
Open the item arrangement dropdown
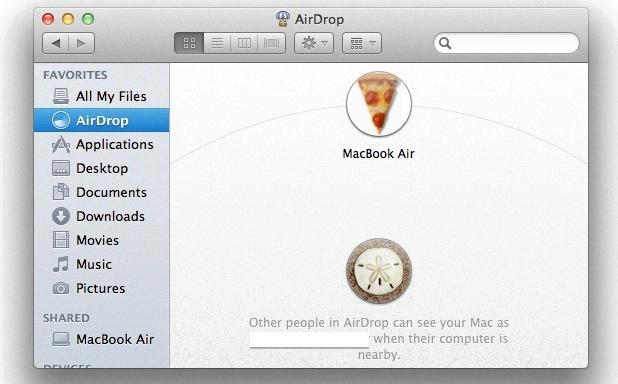point(362,43)
